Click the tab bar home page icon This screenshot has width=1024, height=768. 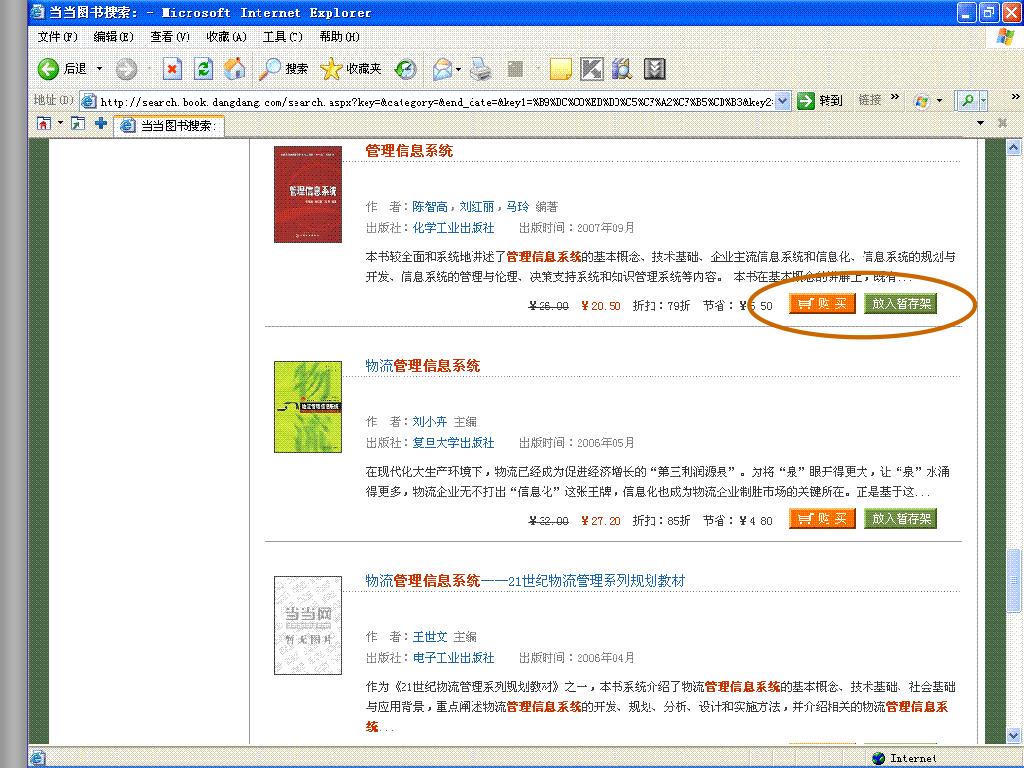coord(43,123)
